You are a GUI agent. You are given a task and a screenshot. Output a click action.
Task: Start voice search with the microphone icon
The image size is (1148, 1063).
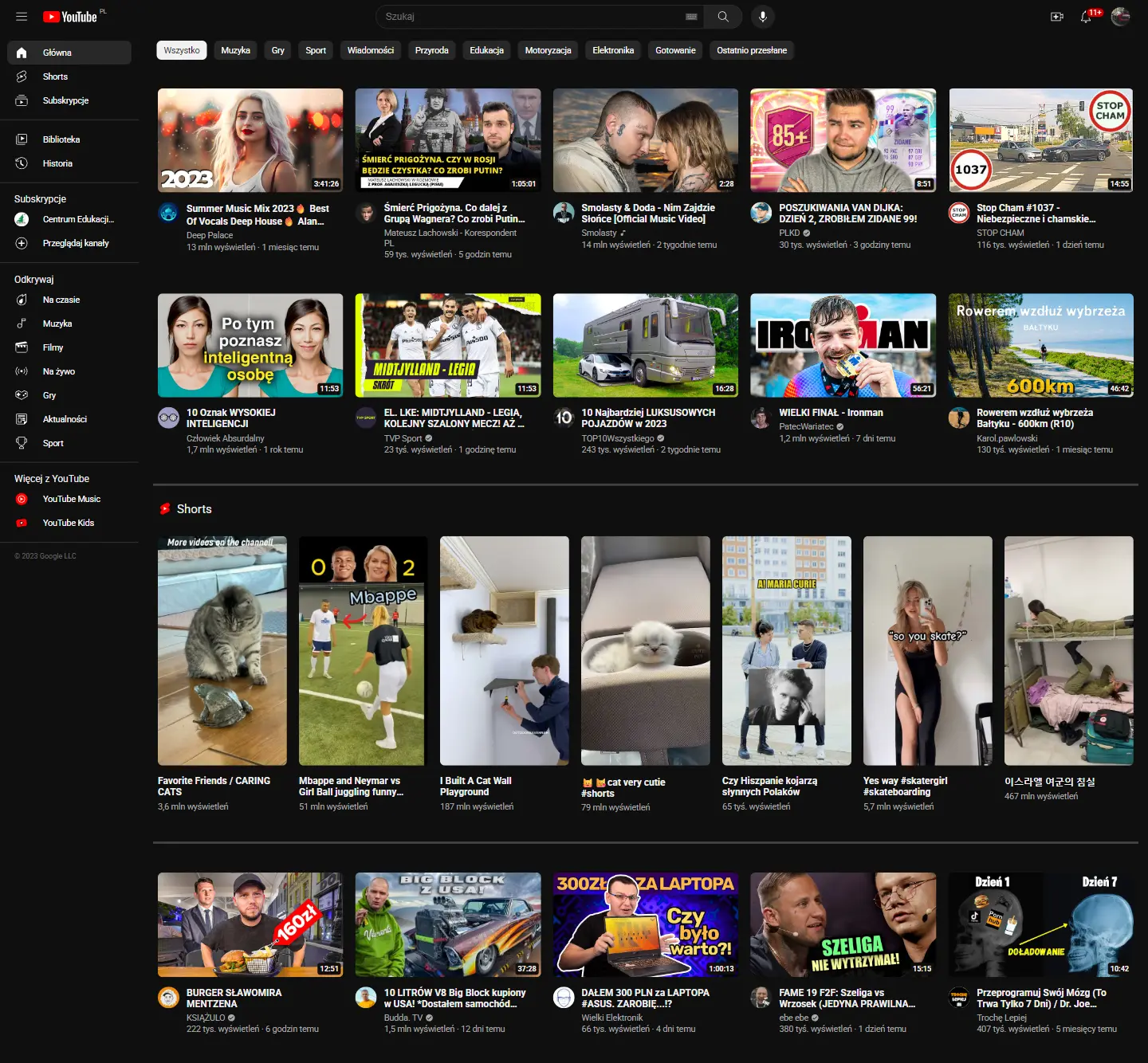pos(762,17)
